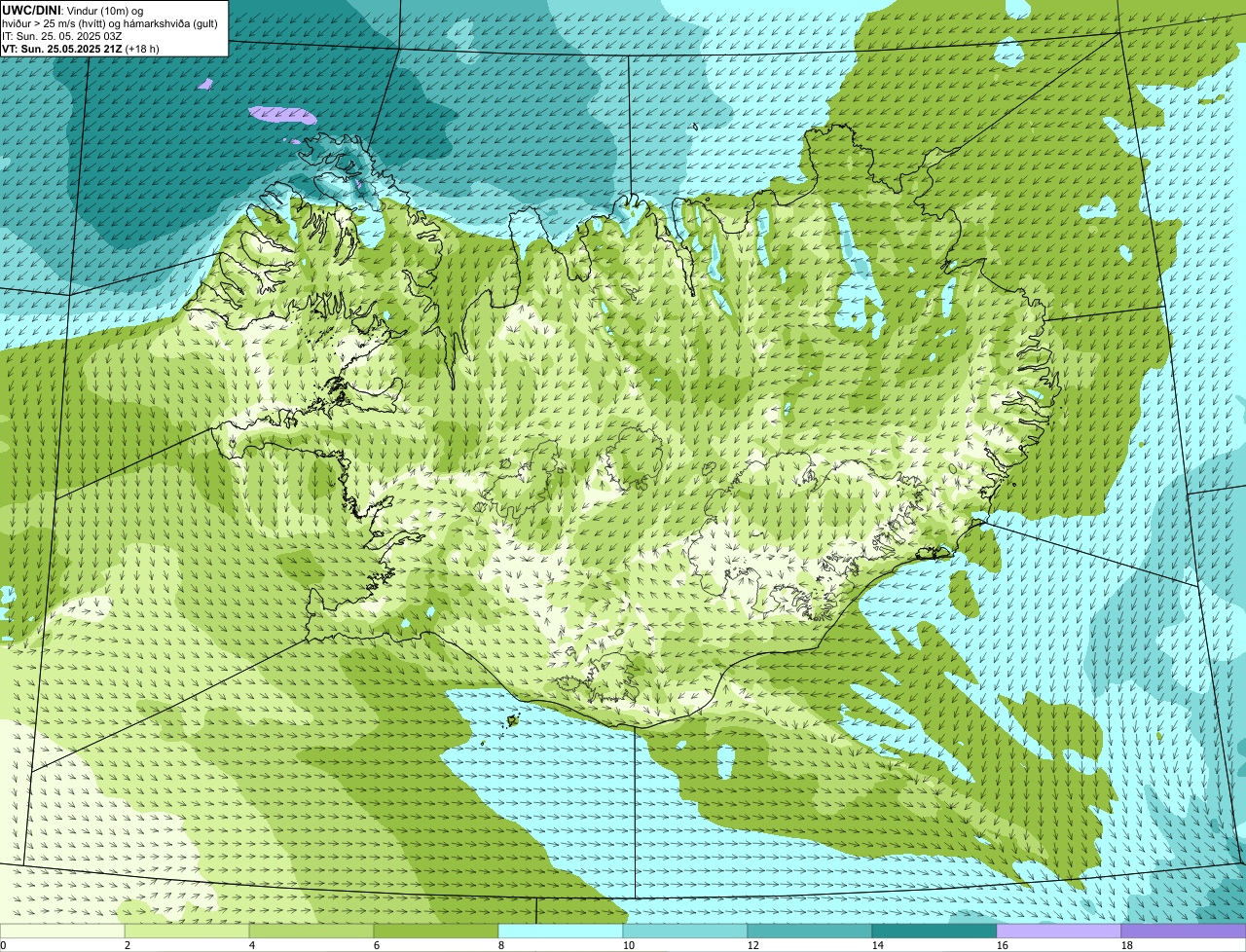Click the legend label '6'
This screenshot has height=952, width=1246.
pyautogui.click(x=377, y=945)
